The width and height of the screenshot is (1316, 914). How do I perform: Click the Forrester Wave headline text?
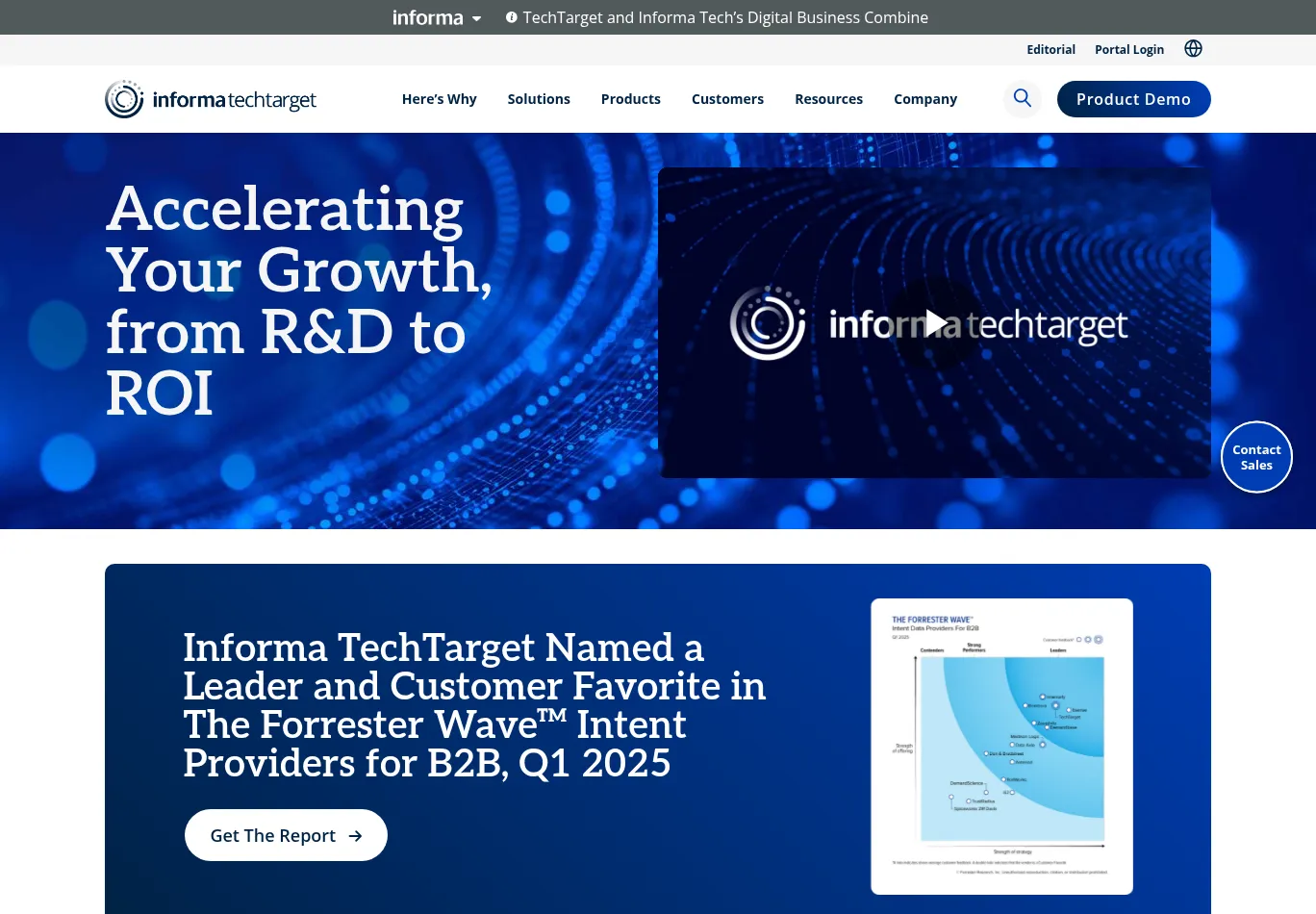[x=474, y=705]
